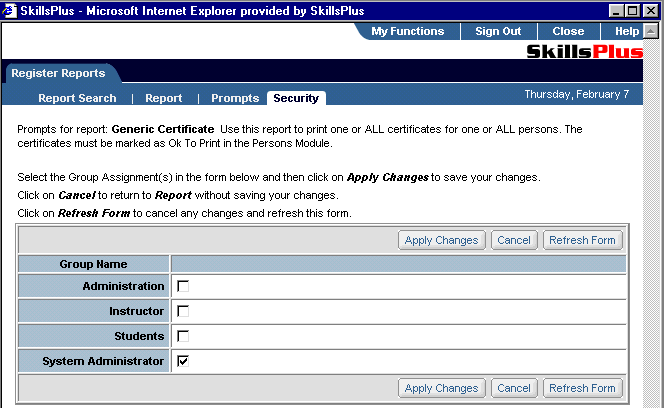Click the top Refresh Form button
Image resolution: width=664 pixels, height=408 pixels.
point(583,240)
